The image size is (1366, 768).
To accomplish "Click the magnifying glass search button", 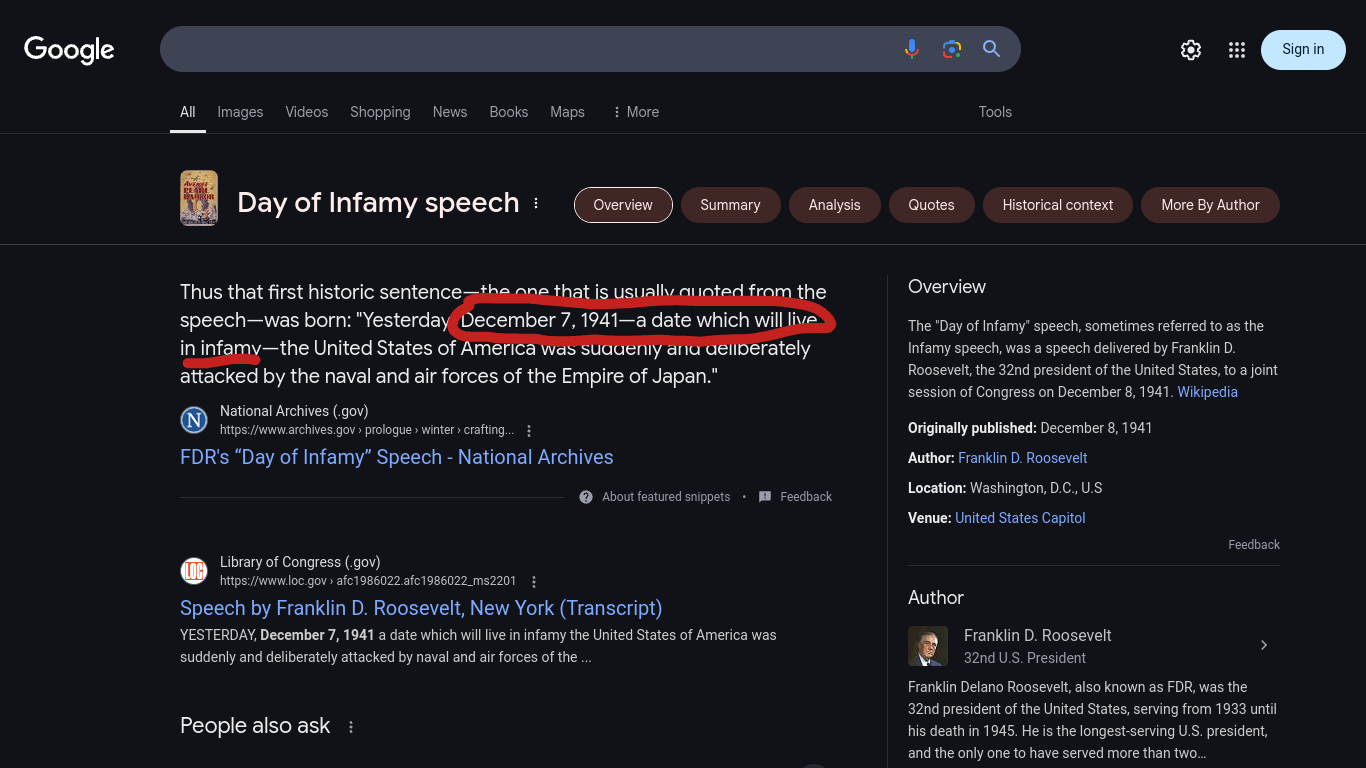I will point(991,49).
